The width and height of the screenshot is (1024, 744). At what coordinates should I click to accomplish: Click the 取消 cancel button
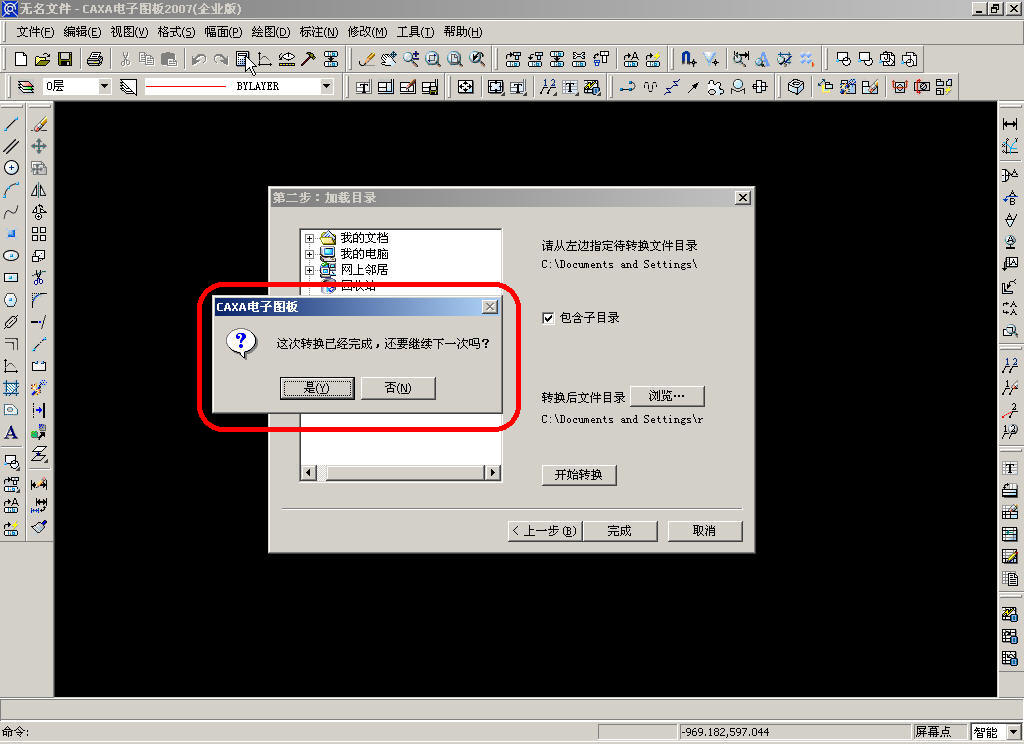coord(705,531)
